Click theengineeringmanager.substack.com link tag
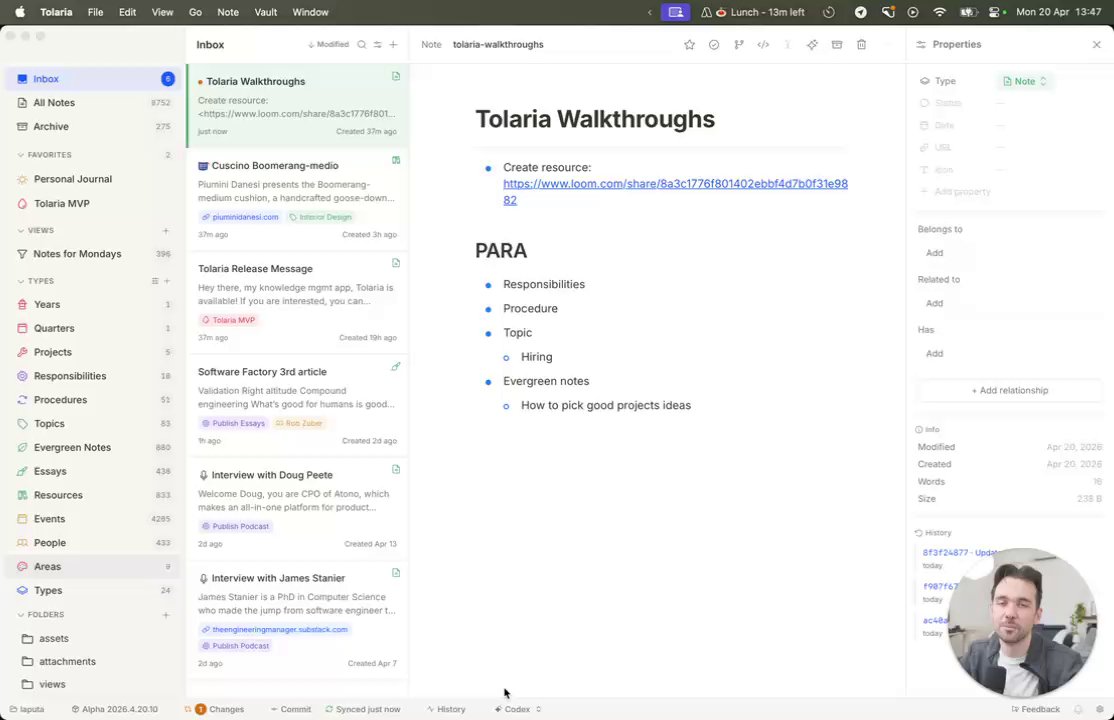The image size is (1114, 720). pos(275,630)
